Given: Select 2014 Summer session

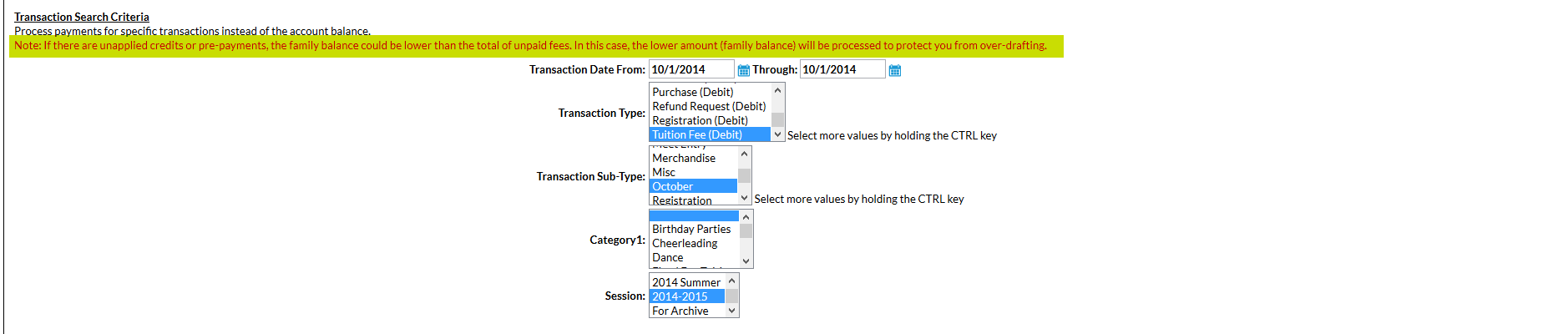Looking at the screenshot, I should pyautogui.click(x=687, y=282).
